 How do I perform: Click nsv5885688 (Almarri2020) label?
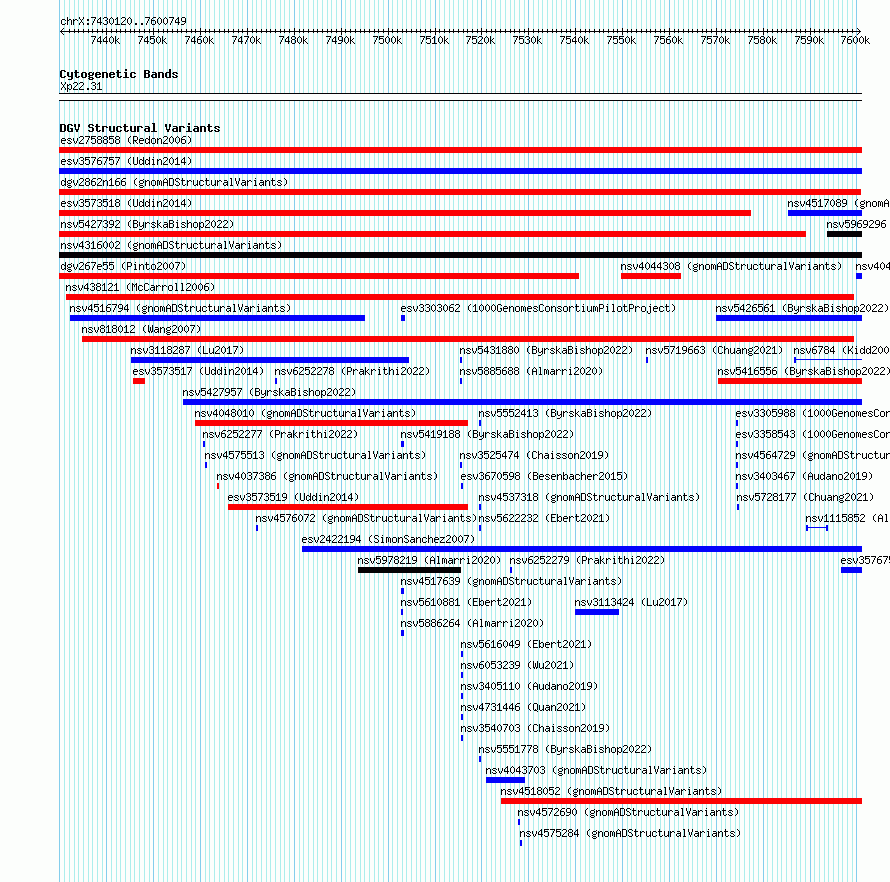pyautogui.click(x=531, y=371)
